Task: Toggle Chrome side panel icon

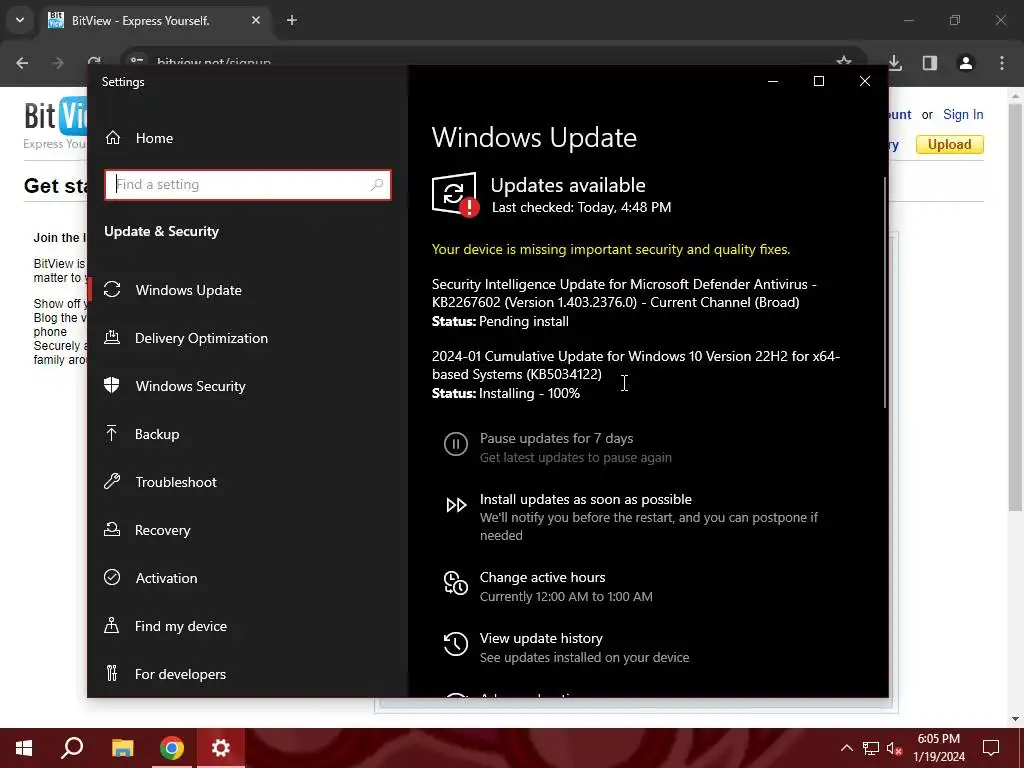Action: 930,63
